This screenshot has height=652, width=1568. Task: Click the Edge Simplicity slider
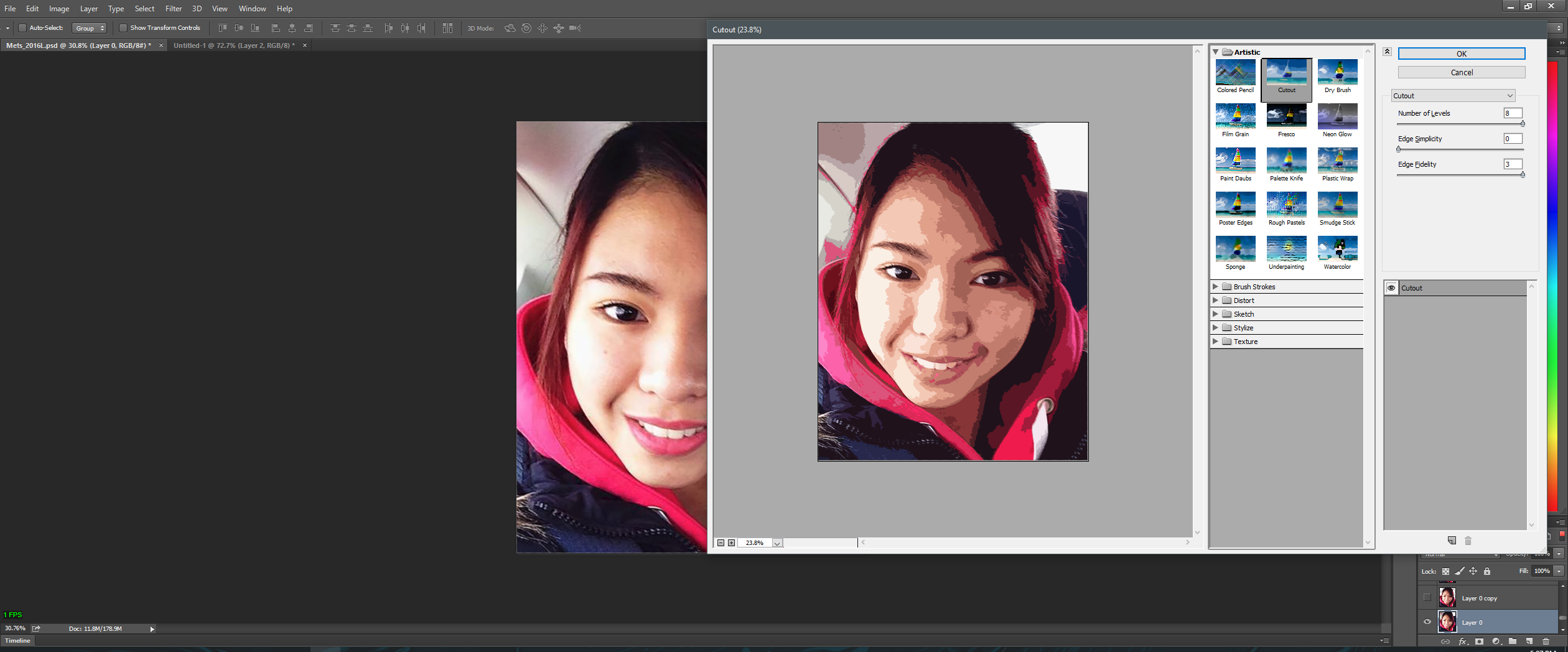[1460, 149]
